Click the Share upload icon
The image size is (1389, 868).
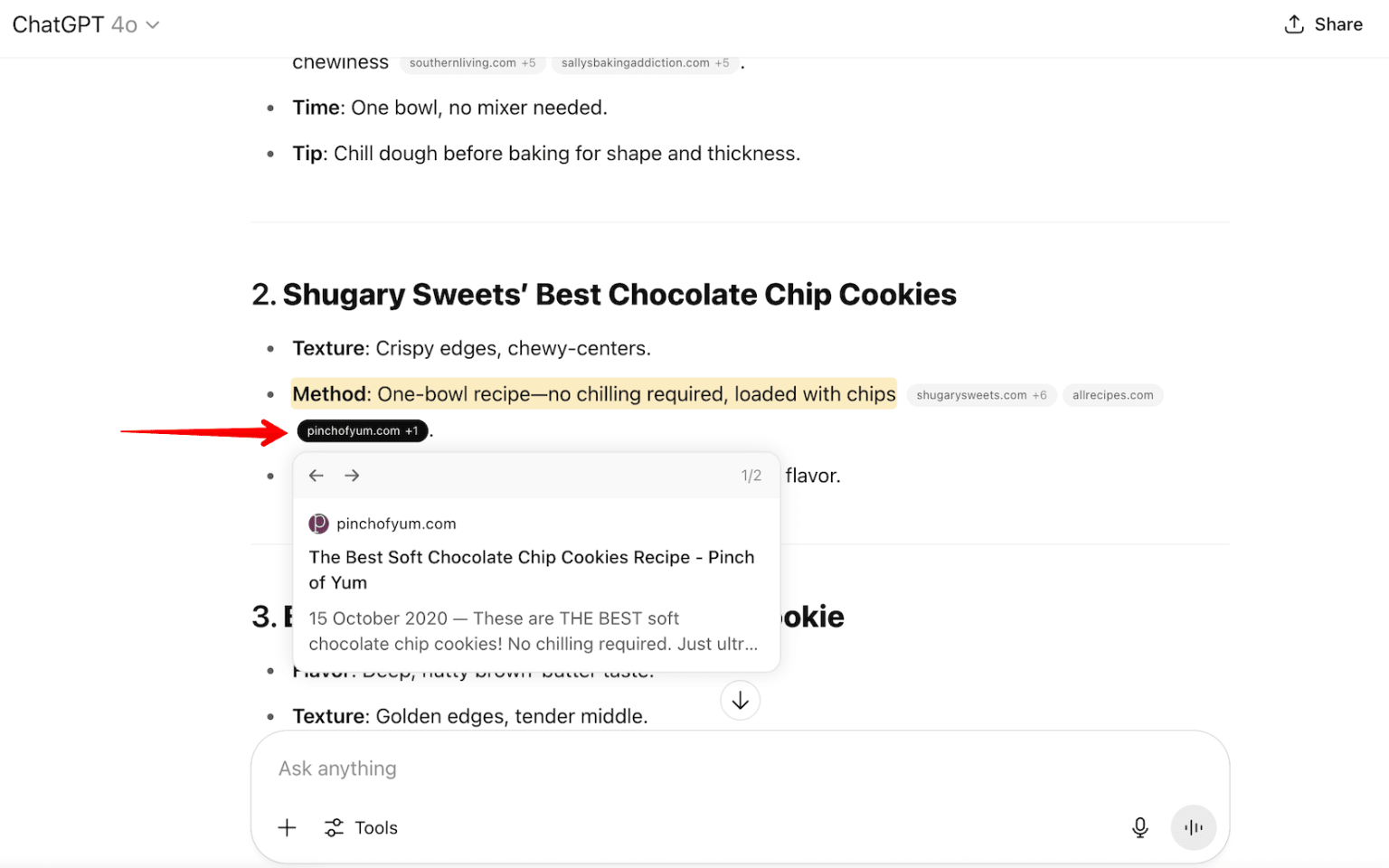[x=1294, y=24]
